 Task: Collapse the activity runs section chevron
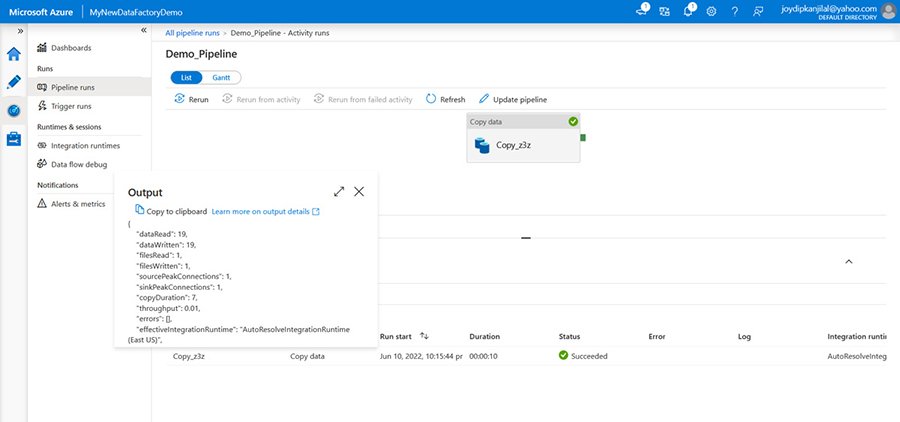849,261
